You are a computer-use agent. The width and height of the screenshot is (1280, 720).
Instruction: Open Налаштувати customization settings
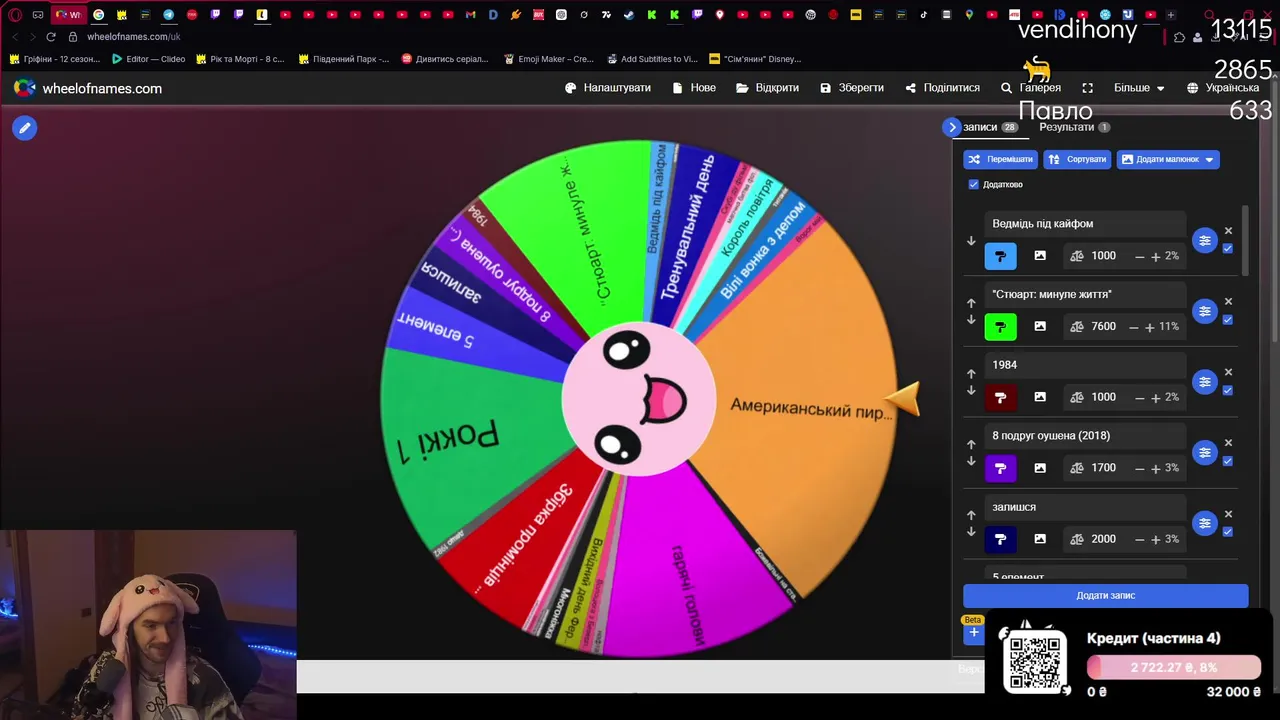(607, 88)
